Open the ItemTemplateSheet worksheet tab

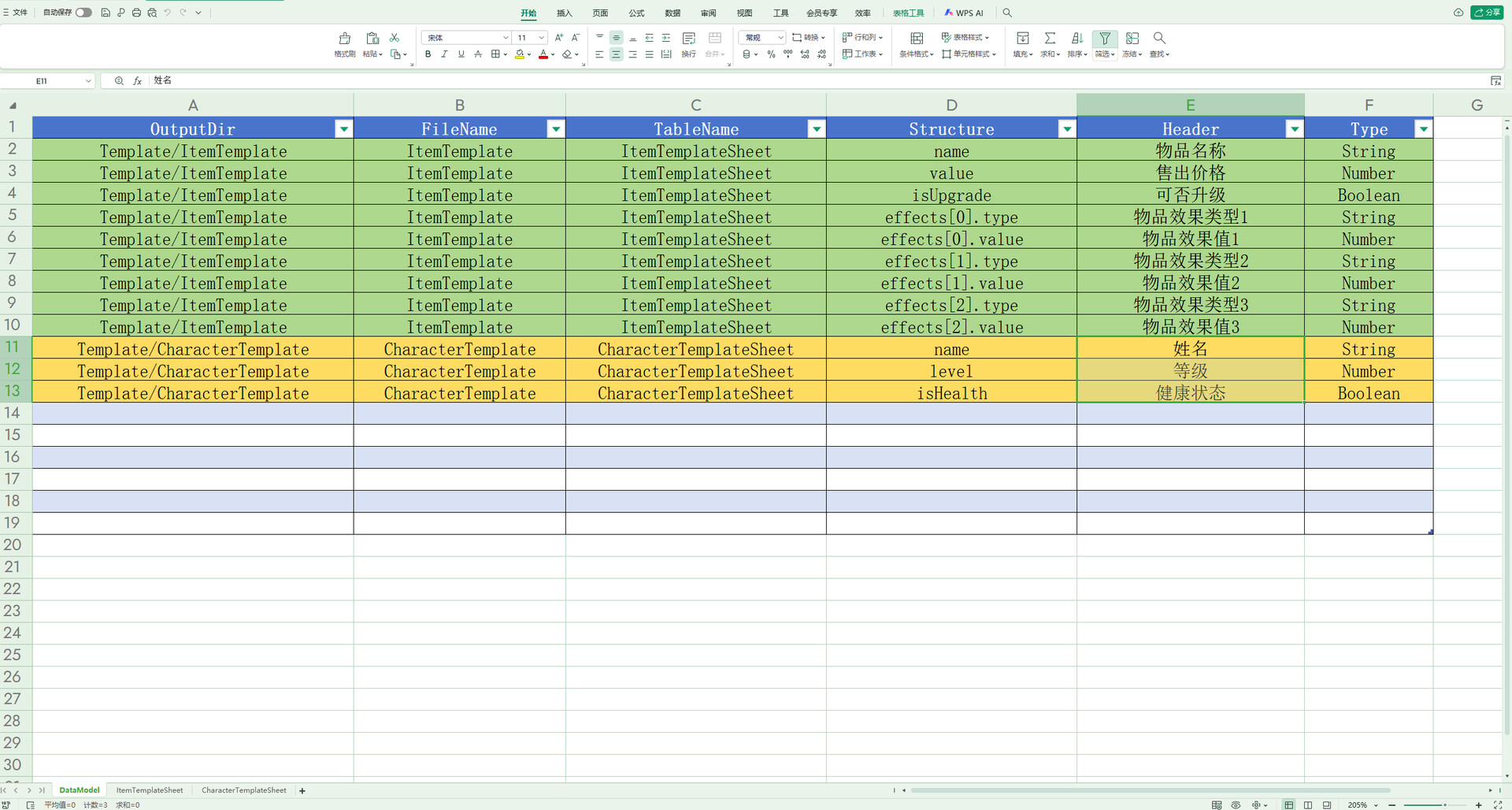pyautogui.click(x=149, y=790)
